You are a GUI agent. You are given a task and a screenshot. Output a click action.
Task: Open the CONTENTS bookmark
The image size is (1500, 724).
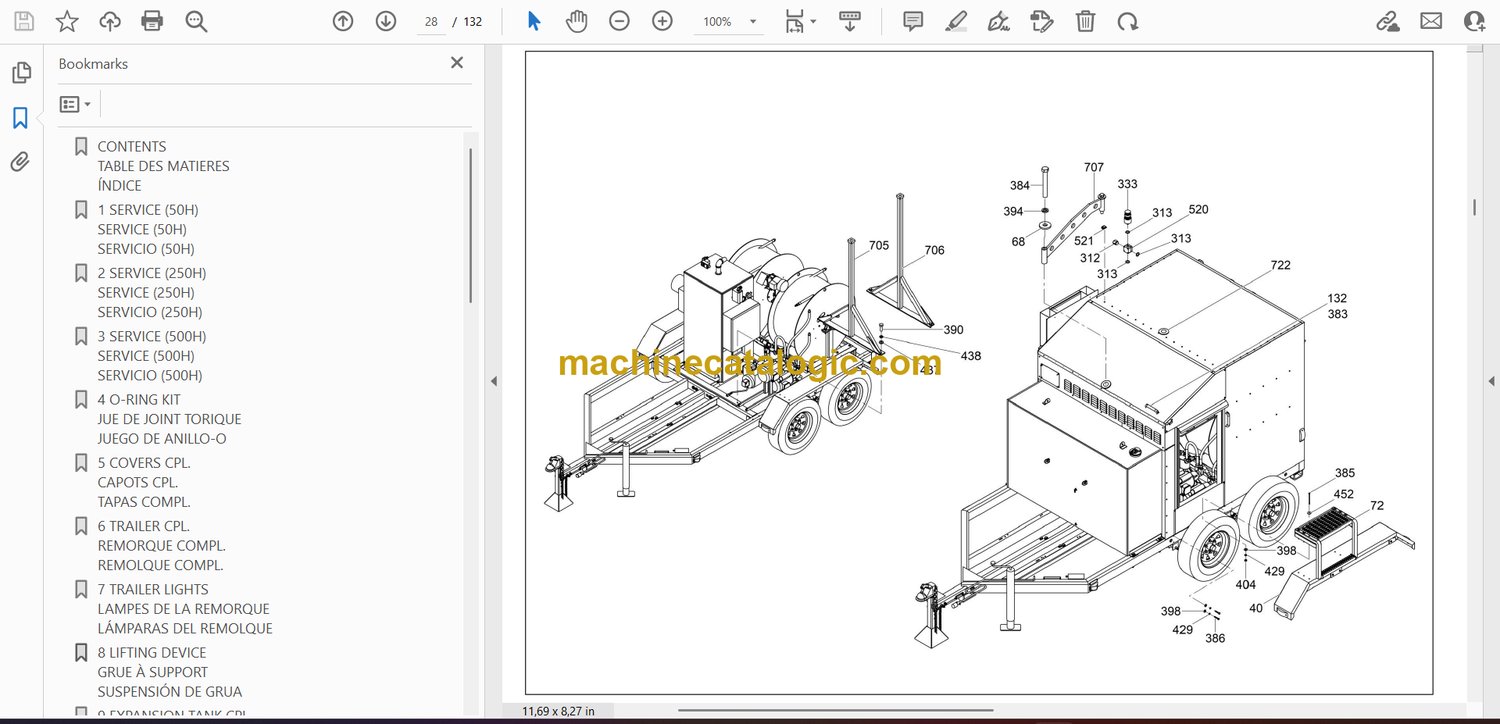coord(163,166)
